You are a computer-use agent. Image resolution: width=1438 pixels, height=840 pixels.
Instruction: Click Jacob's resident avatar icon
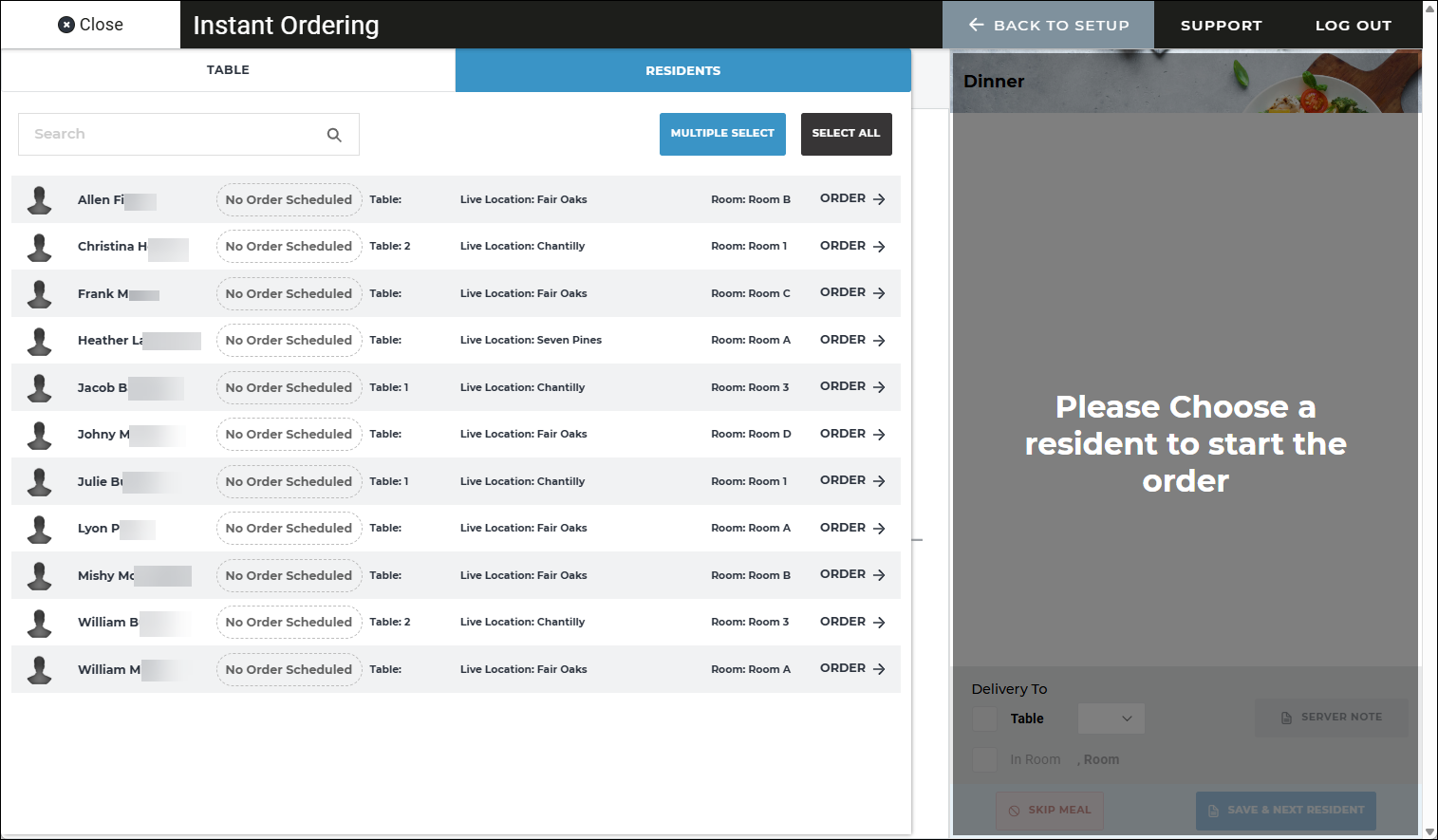[x=40, y=387]
